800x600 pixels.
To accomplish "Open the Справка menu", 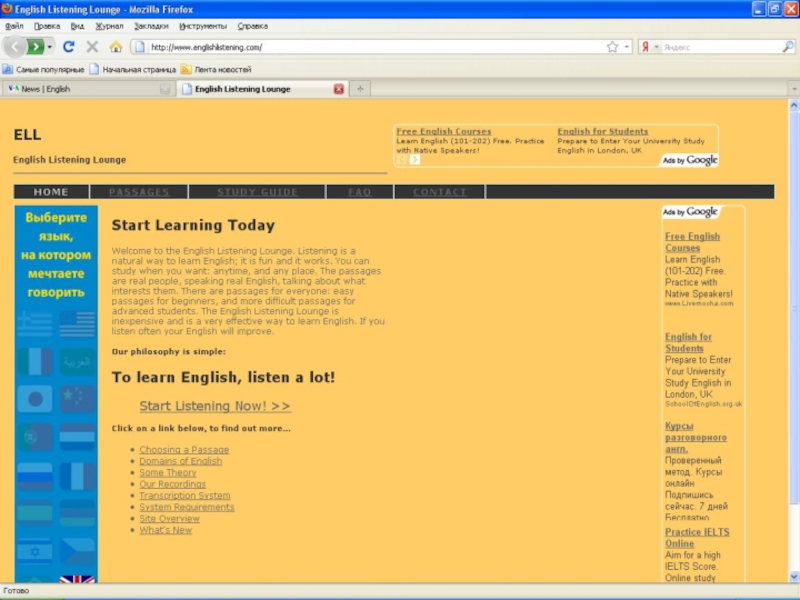I will tap(253, 26).
